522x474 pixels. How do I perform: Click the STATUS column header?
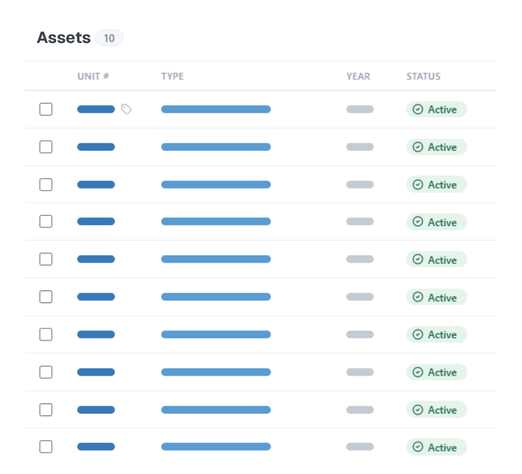[423, 76]
